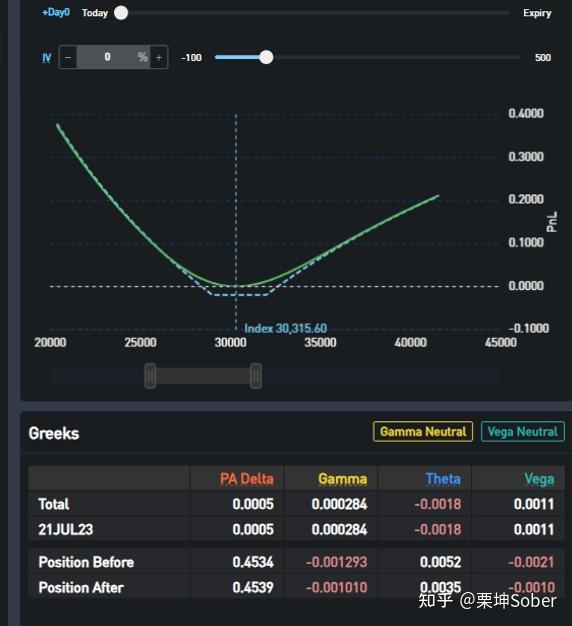Decrease IV with the minus button

pos(68,57)
